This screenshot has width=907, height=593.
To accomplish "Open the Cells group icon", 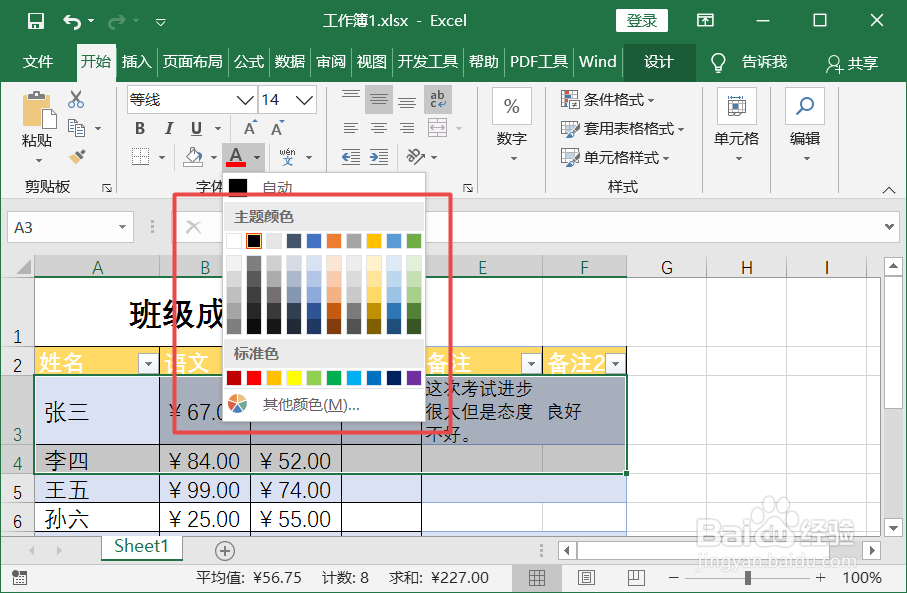I will pyautogui.click(x=736, y=106).
